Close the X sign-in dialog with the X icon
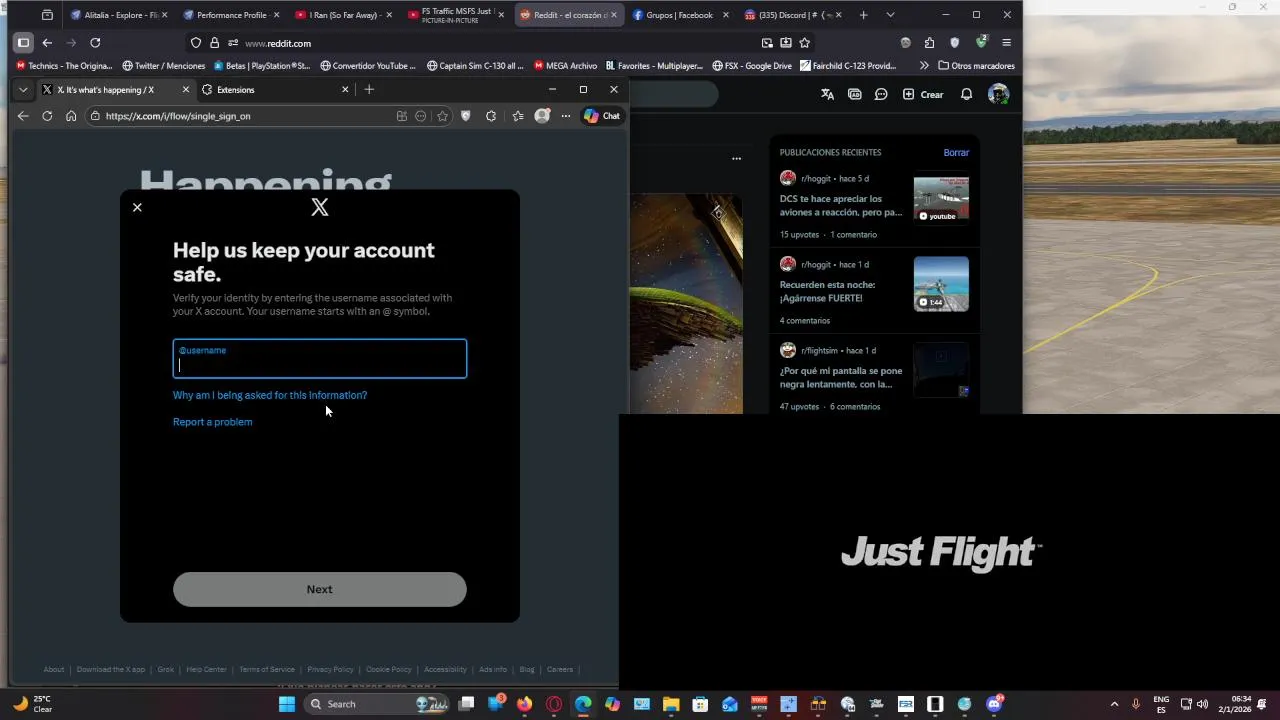This screenshot has height=720, width=1280. click(137, 207)
